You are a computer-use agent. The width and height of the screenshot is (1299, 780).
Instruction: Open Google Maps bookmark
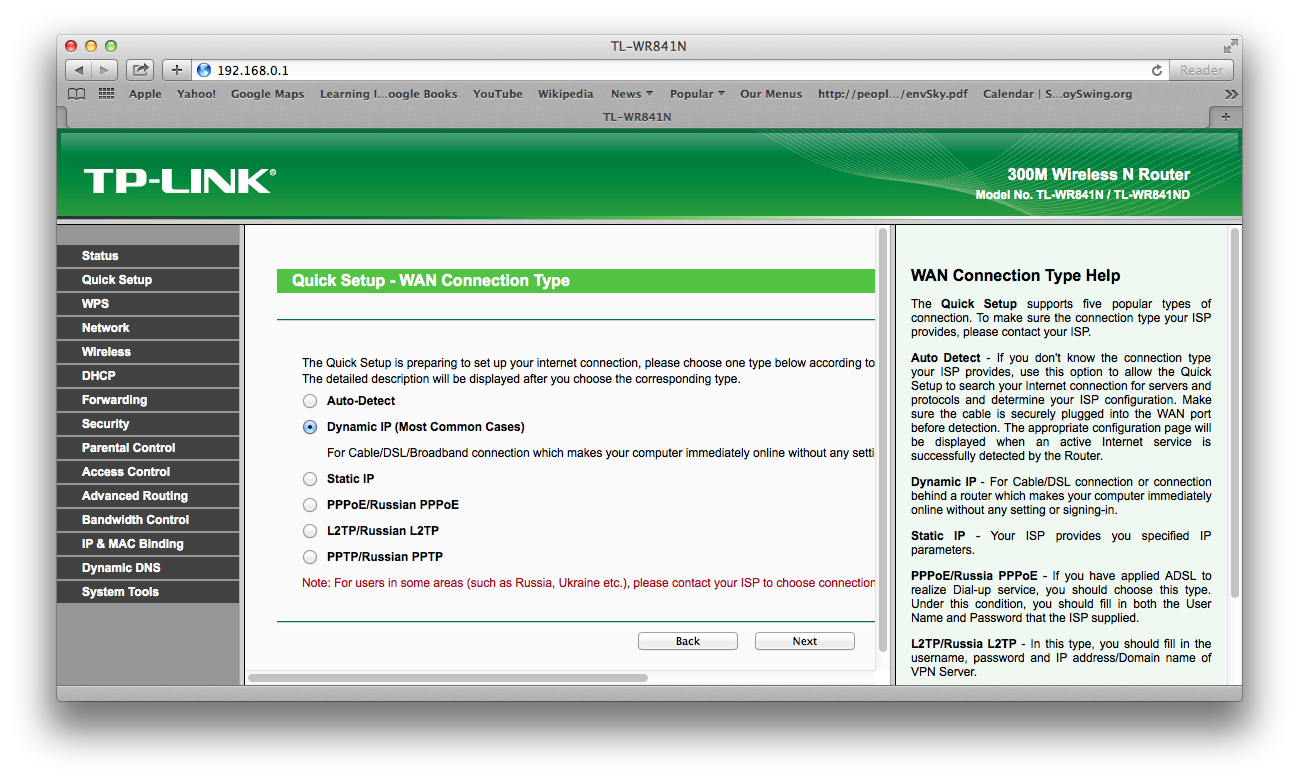267,94
